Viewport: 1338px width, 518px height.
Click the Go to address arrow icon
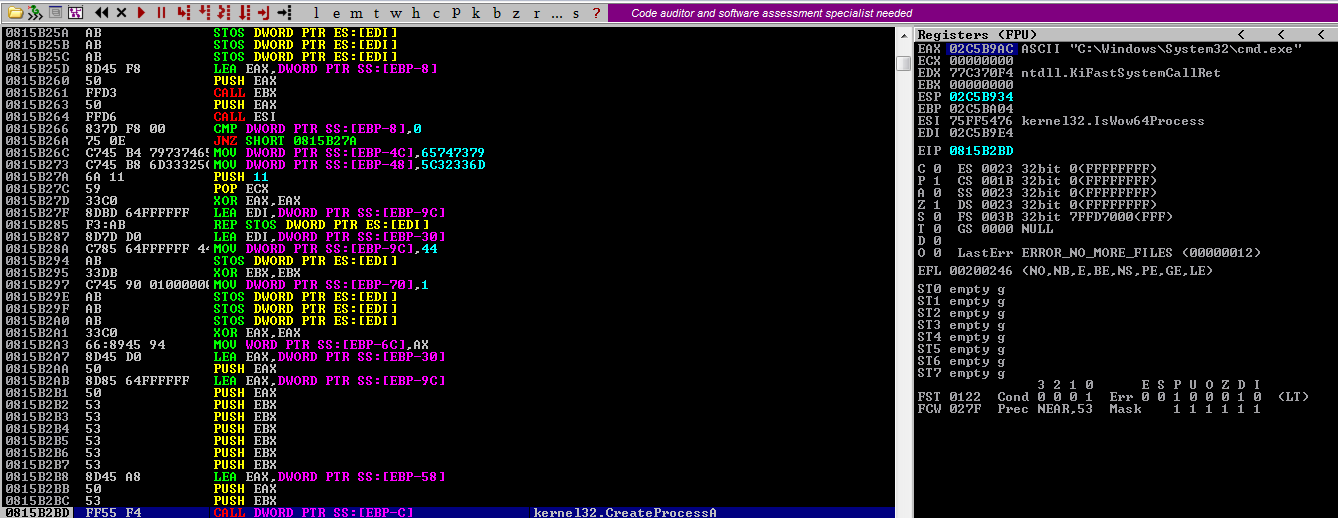tap(285, 13)
